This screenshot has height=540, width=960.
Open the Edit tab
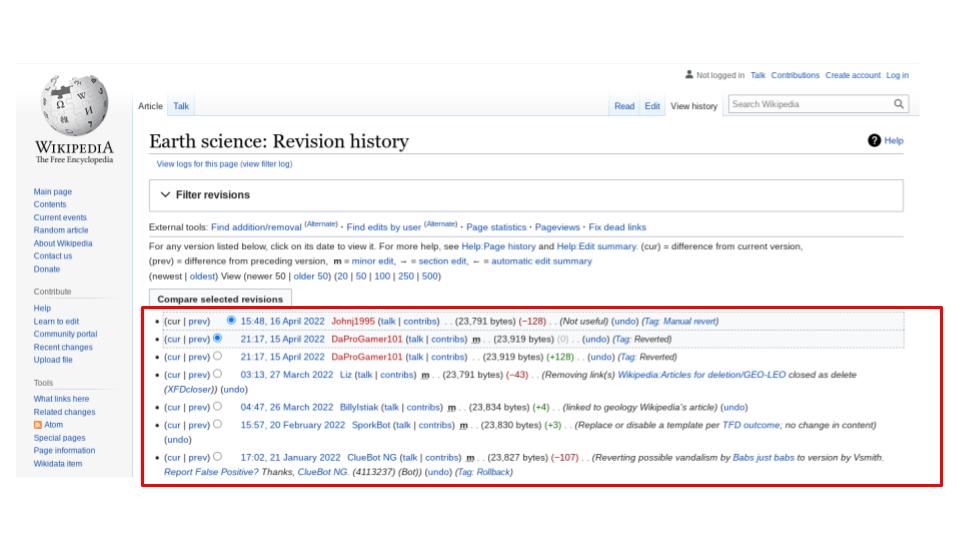(x=652, y=106)
